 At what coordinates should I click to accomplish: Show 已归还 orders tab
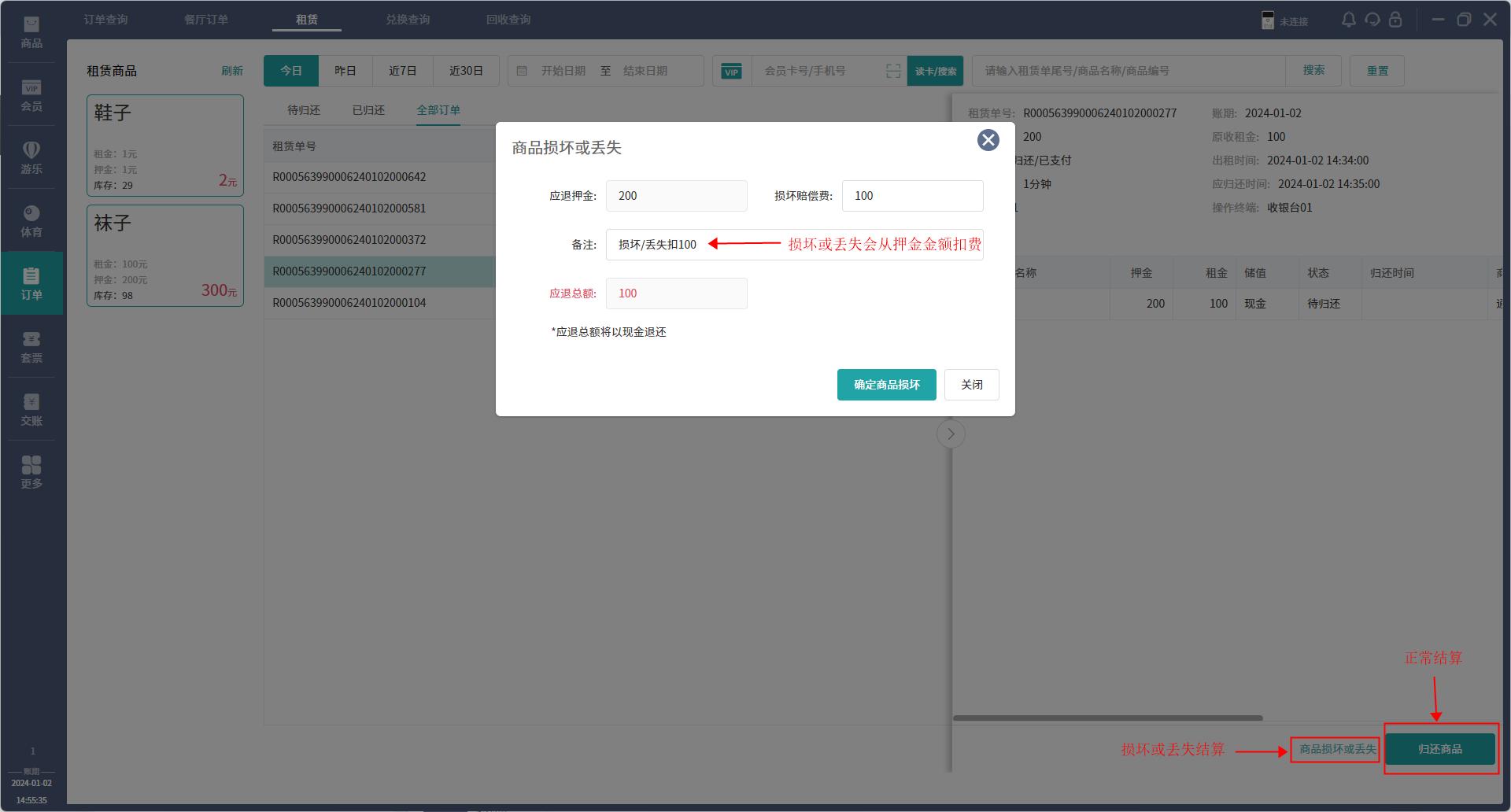pyautogui.click(x=368, y=110)
